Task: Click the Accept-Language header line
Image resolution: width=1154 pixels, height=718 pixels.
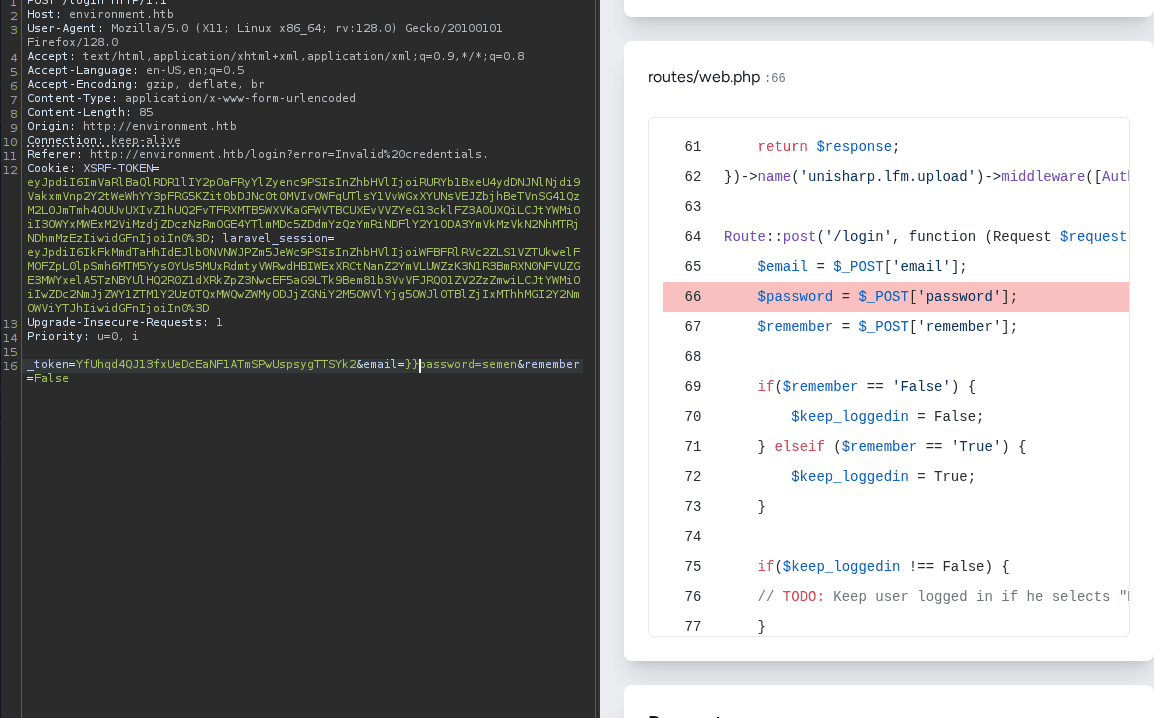Action: tap(135, 70)
